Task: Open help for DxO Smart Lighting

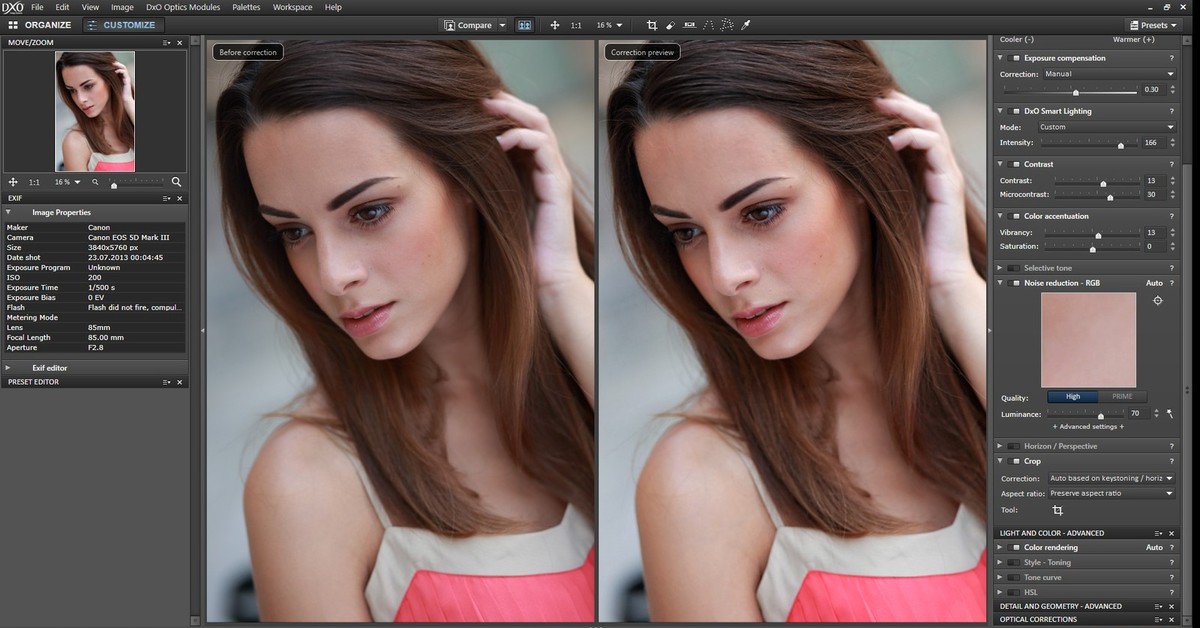Action: click(1171, 111)
